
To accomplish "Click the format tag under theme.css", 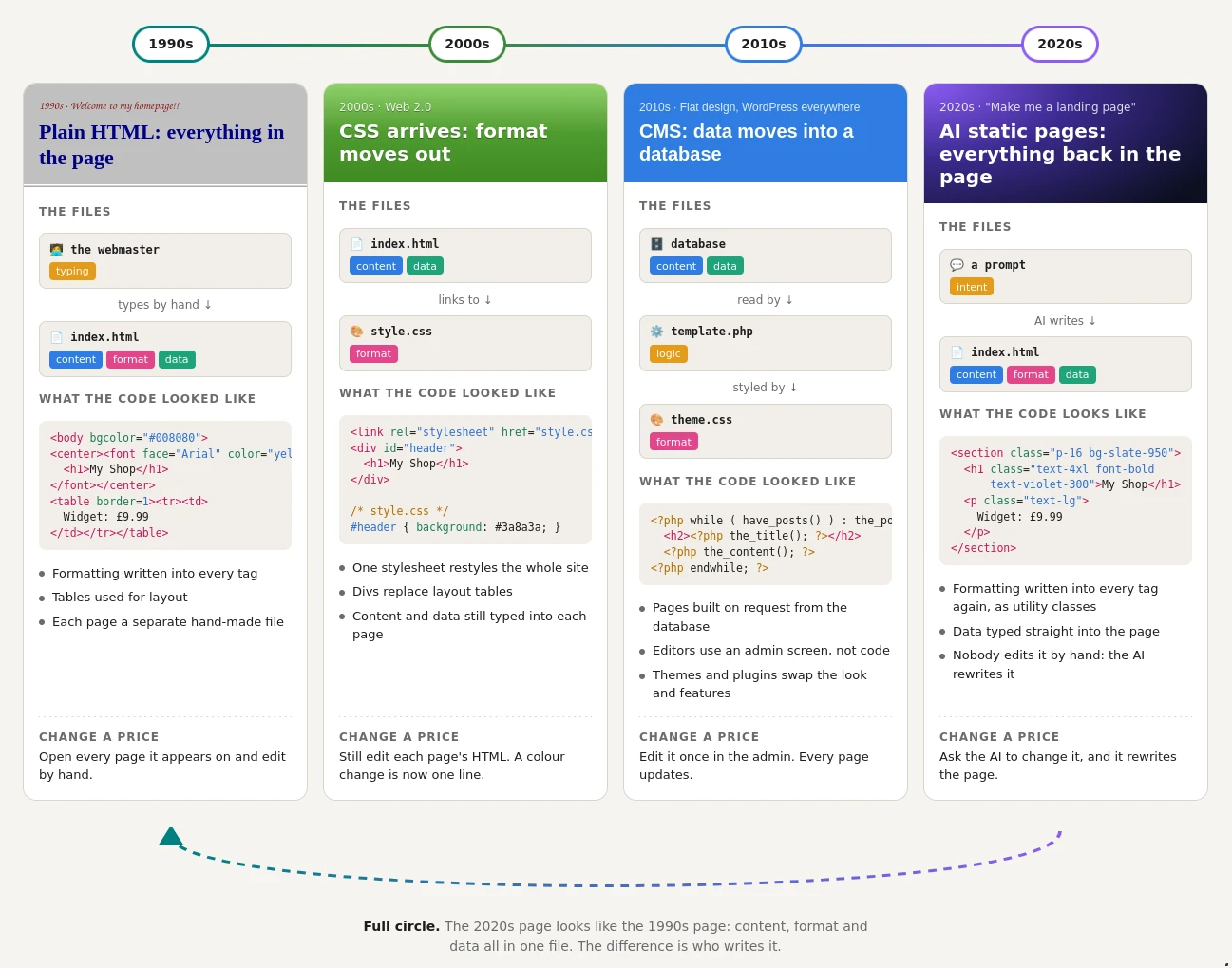I will click(x=673, y=442).
